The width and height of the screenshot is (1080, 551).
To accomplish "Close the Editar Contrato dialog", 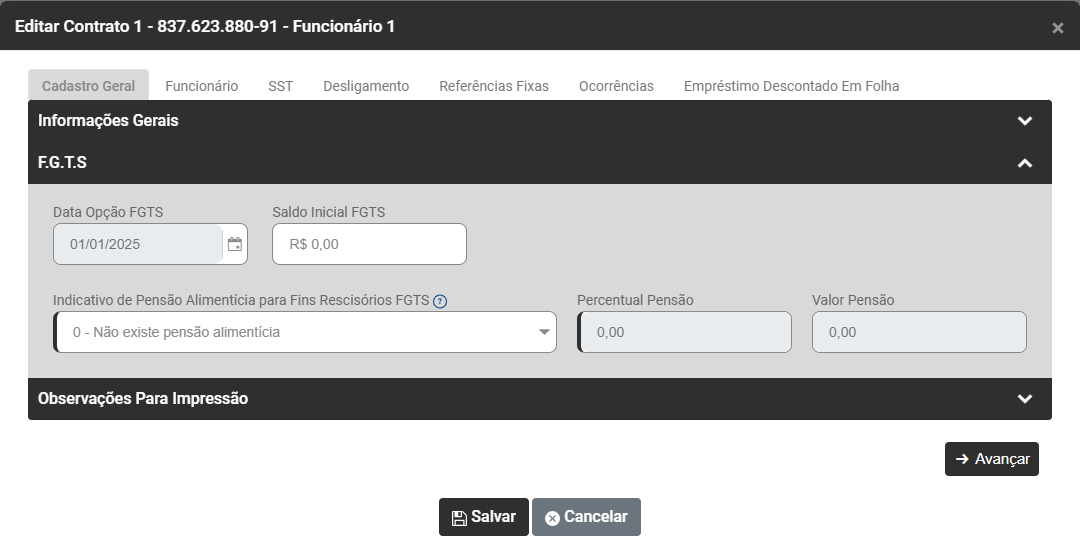I will coord(1057,28).
